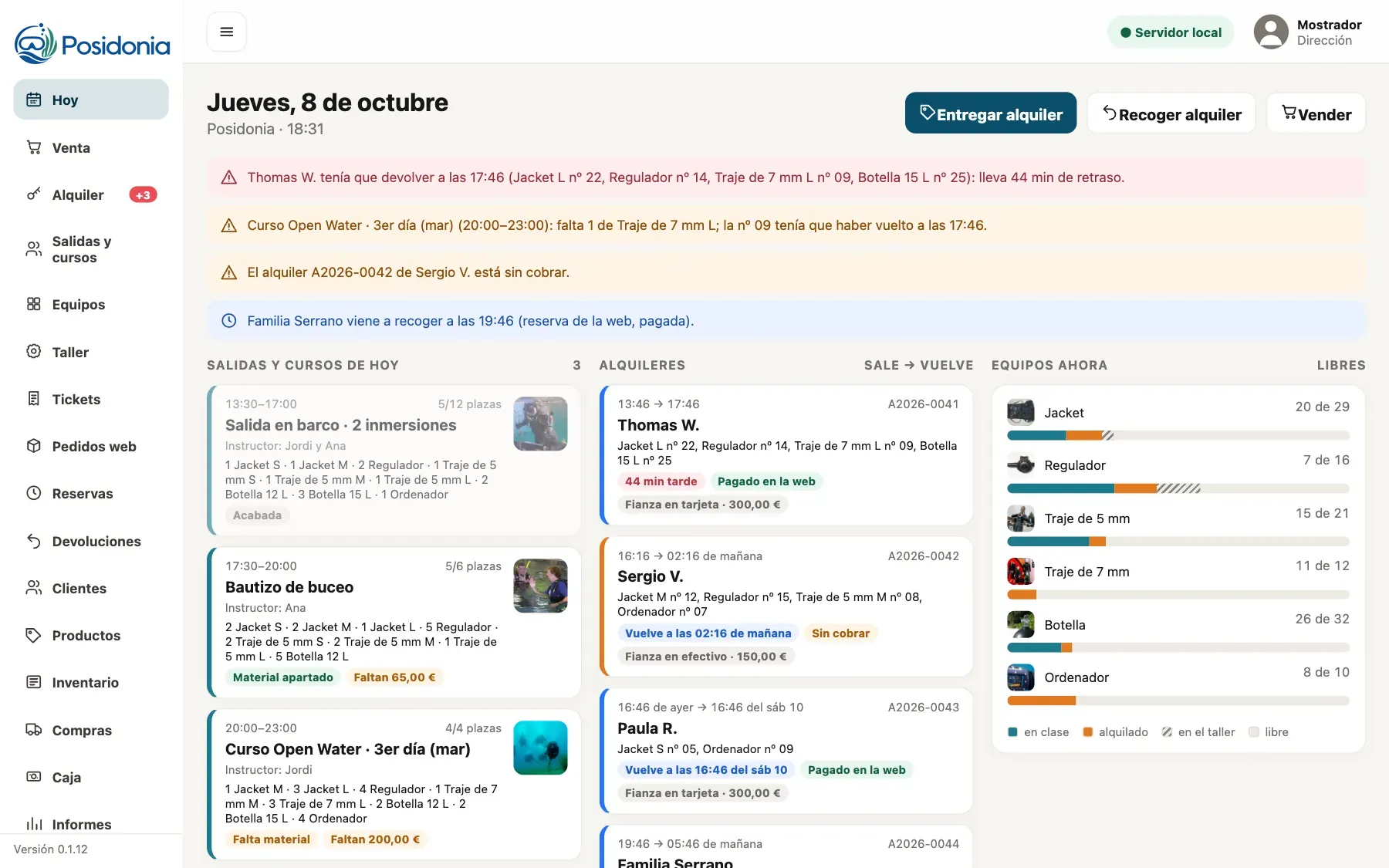
Task: Open the Mostrador user profile
Action: pos(1308,32)
